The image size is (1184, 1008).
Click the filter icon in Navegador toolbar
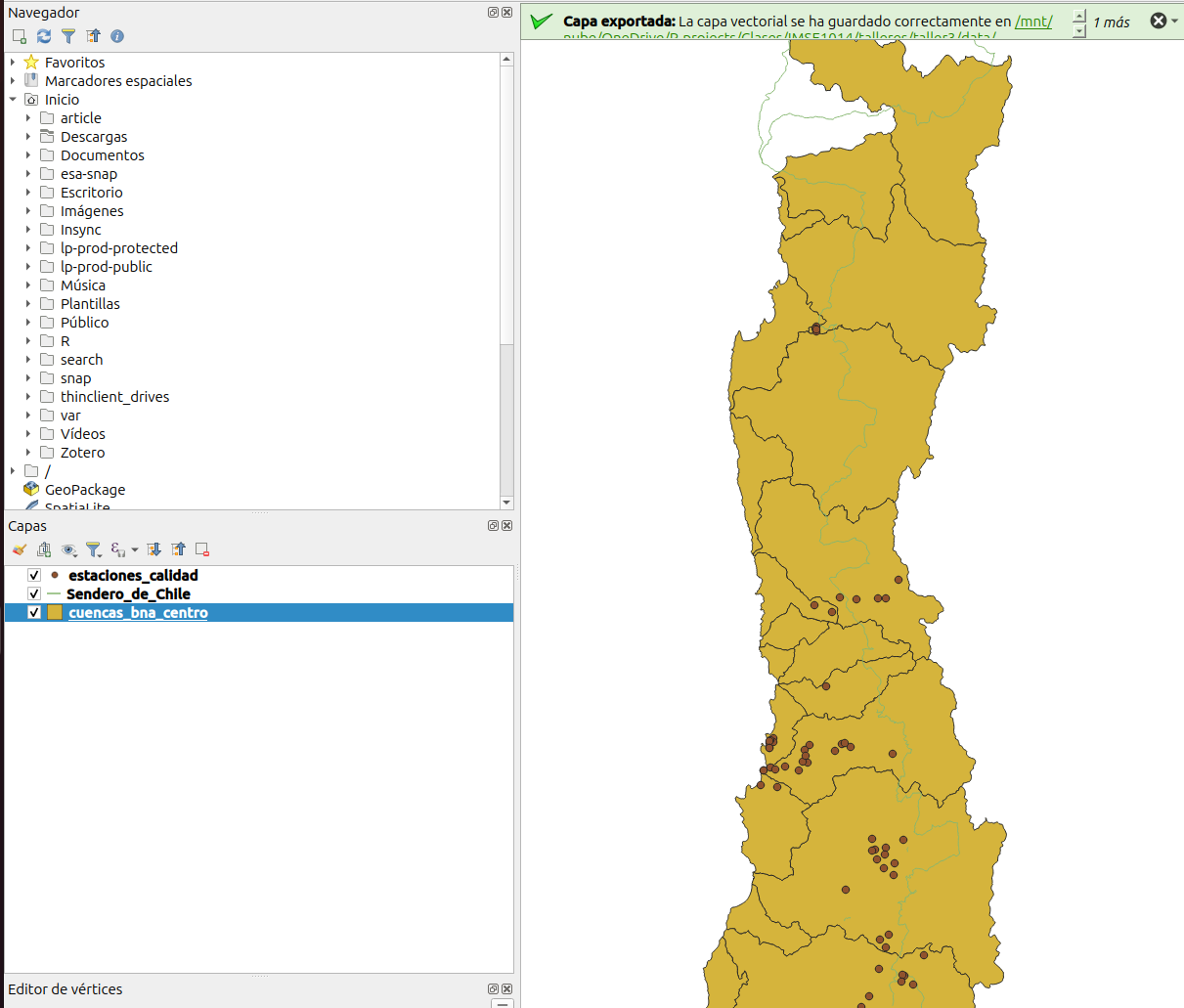click(x=68, y=36)
